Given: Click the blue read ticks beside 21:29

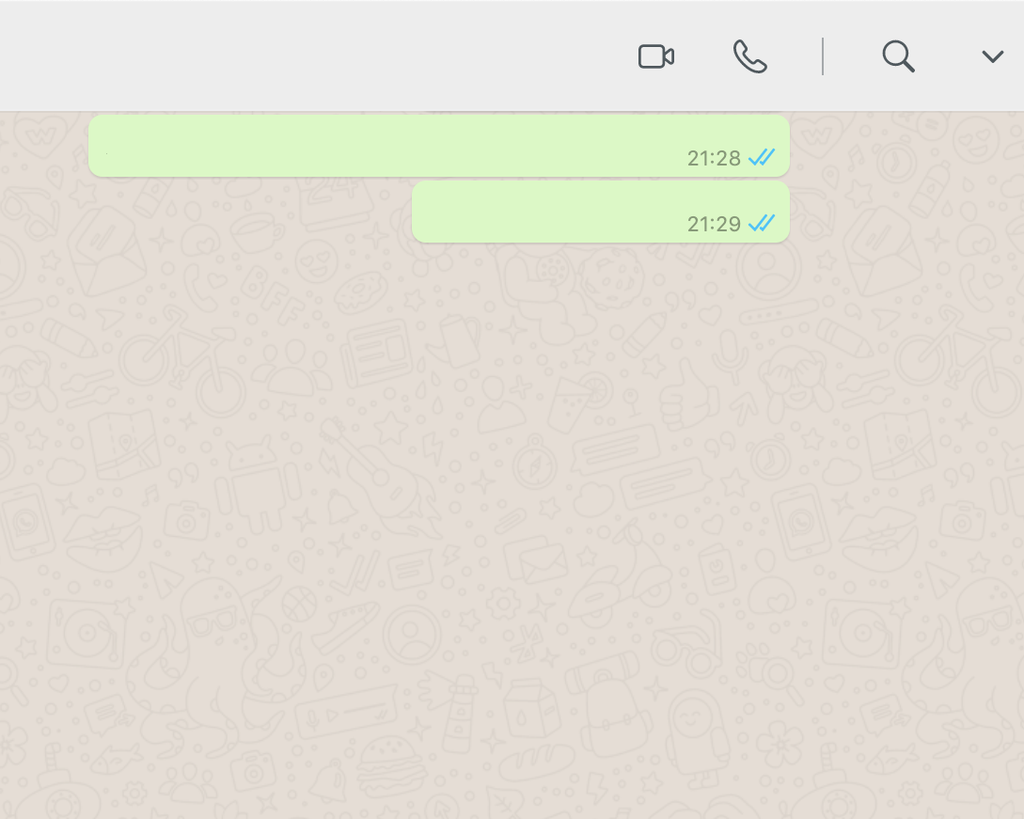Looking at the screenshot, I should click(761, 223).
